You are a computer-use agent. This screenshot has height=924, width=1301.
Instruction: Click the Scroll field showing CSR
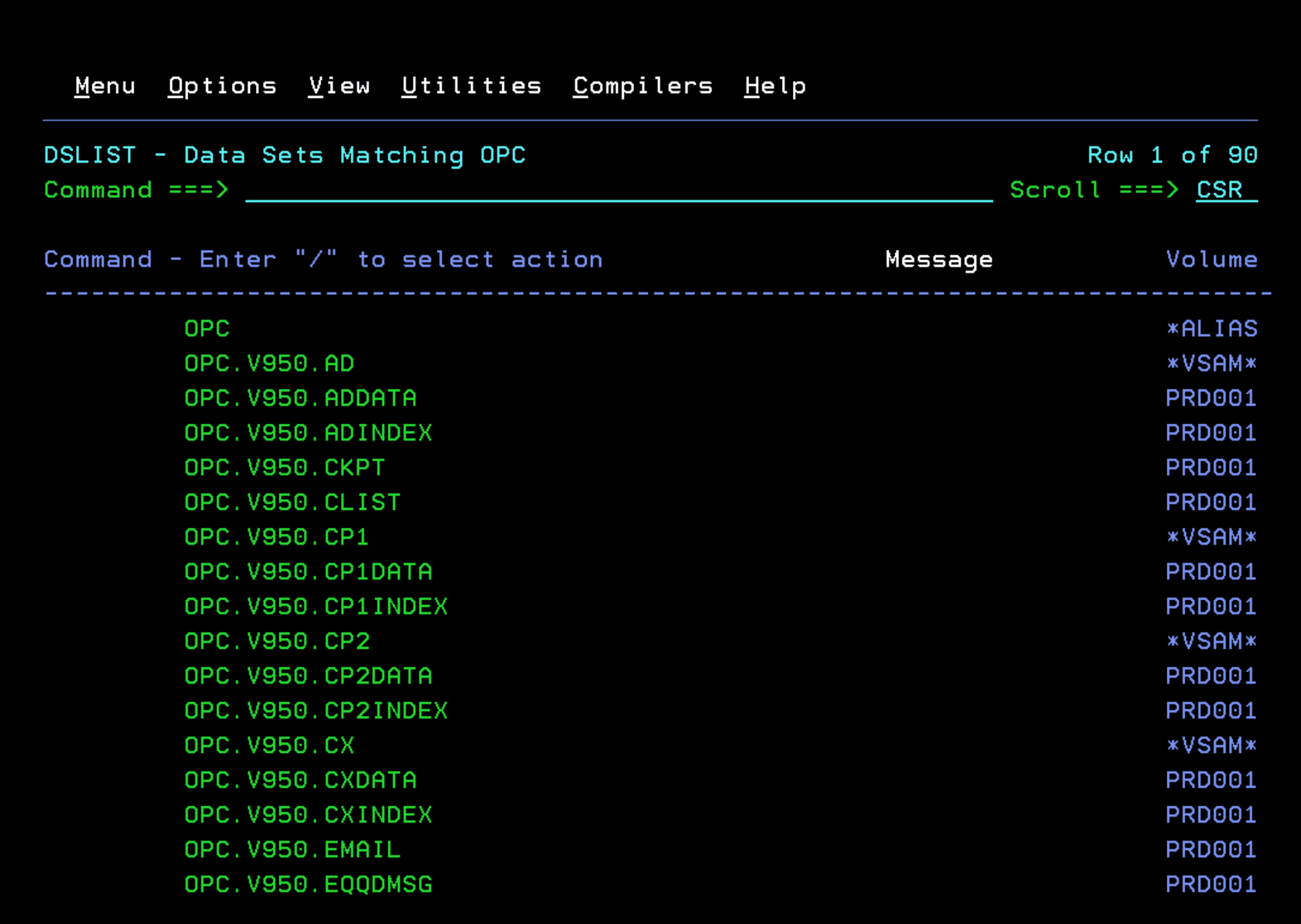click(x=1226, y=190)
